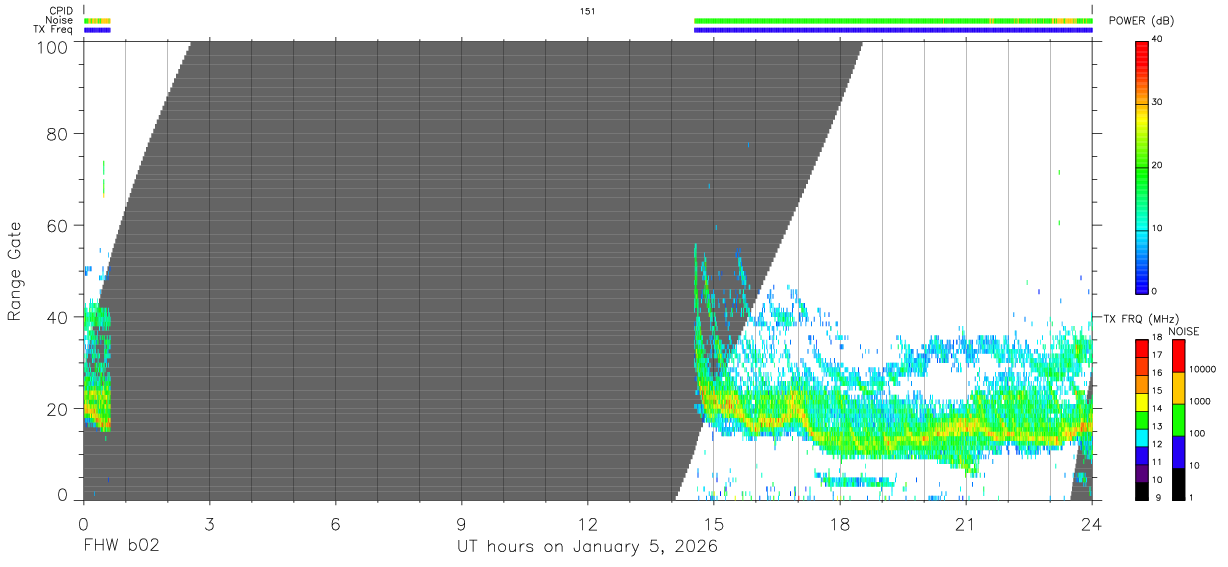Click the red top swatch in NOISE legend
Viewport: 1228px width, 567px height.
click(1179, 356)
